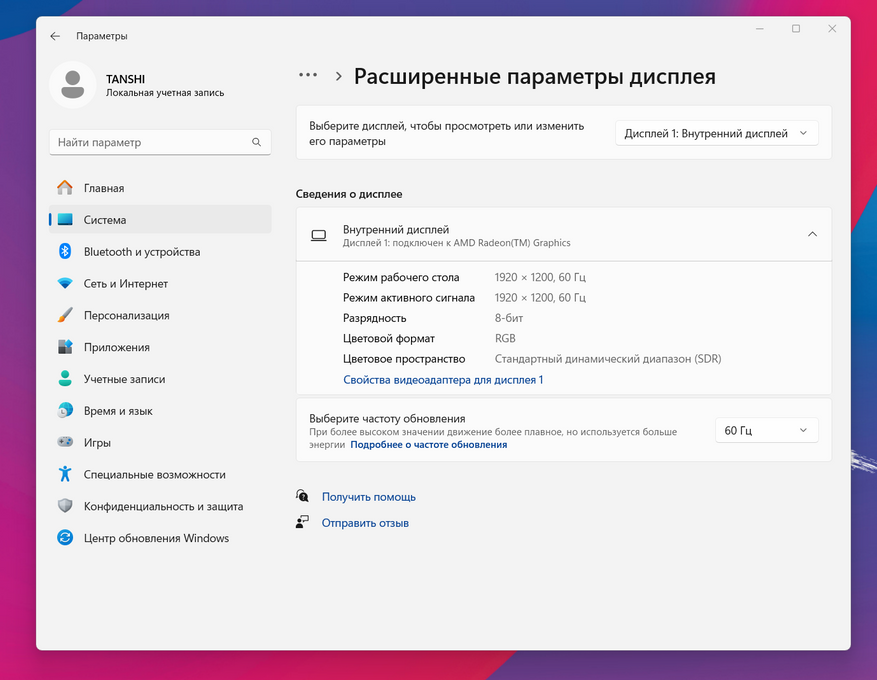The image size is (877, 680).
Task: Open Специальные возможности settings
Action: click(x=160, y=474)
